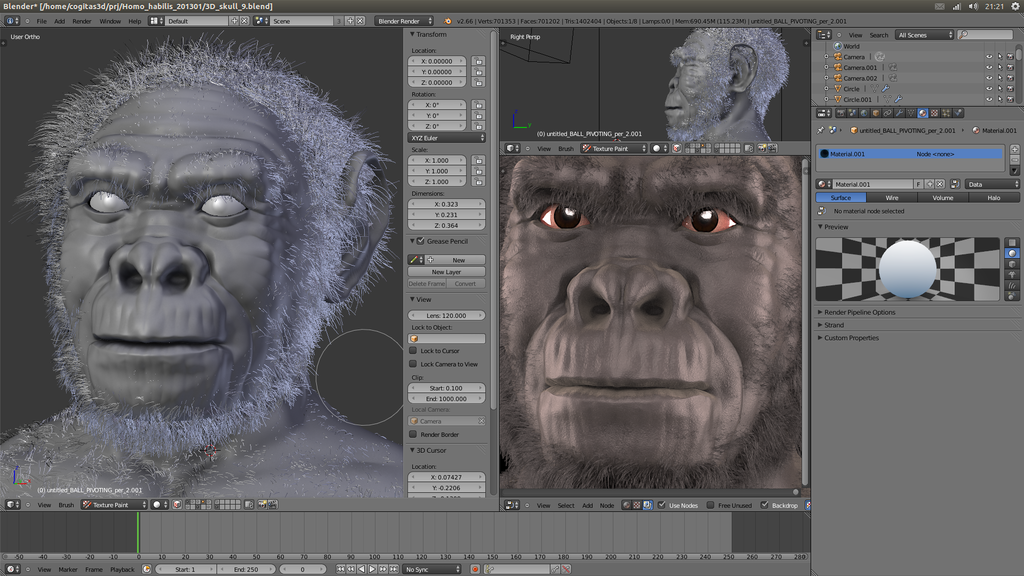This screenshot has width=1024, height=576.
Task: Click the auto-keyframe record button
Action: tap(475, 569)
